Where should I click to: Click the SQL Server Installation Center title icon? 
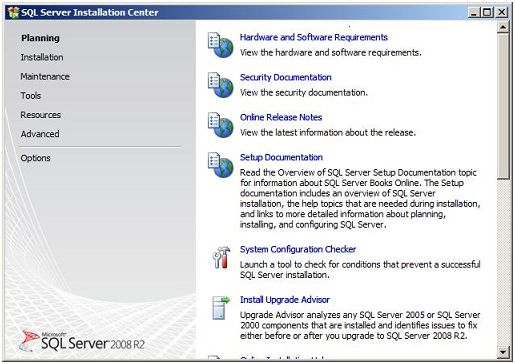pyautogui.click(x=13, y=13)
